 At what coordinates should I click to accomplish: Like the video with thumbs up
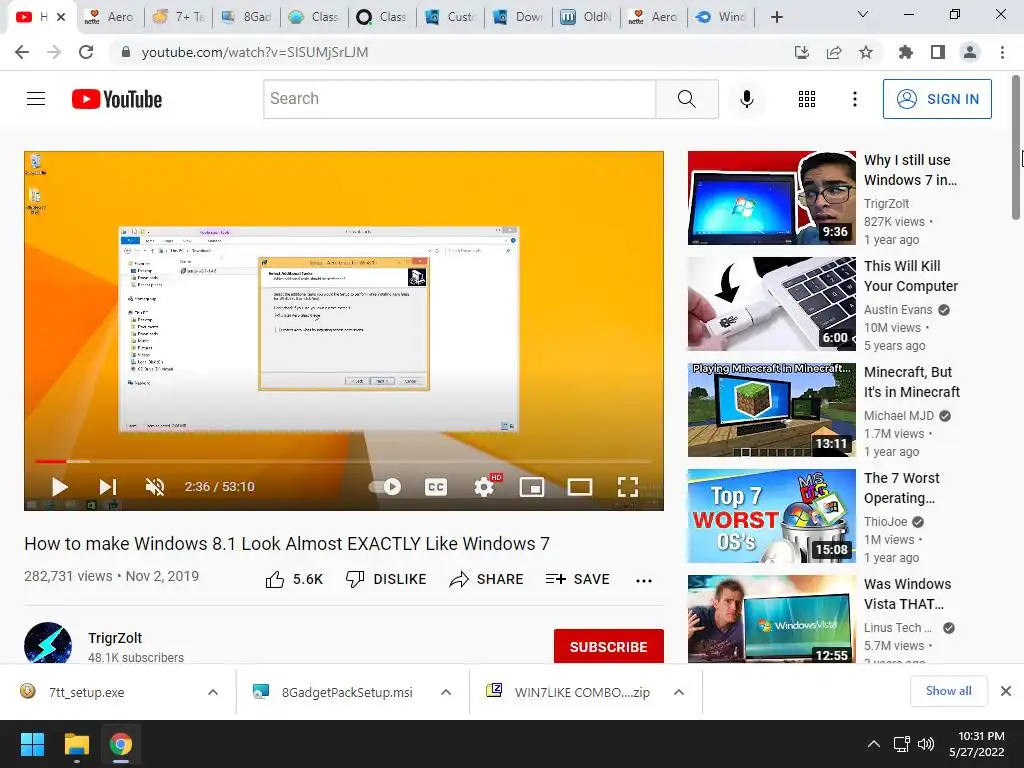[295, 579]
